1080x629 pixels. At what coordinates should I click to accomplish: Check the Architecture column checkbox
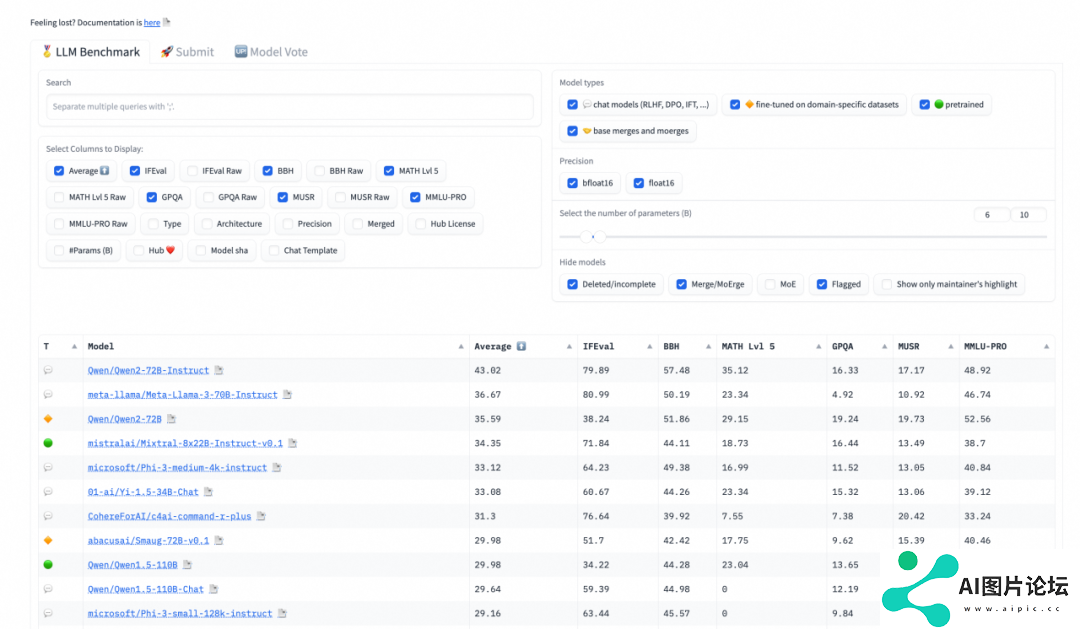[x=207, y=224]
